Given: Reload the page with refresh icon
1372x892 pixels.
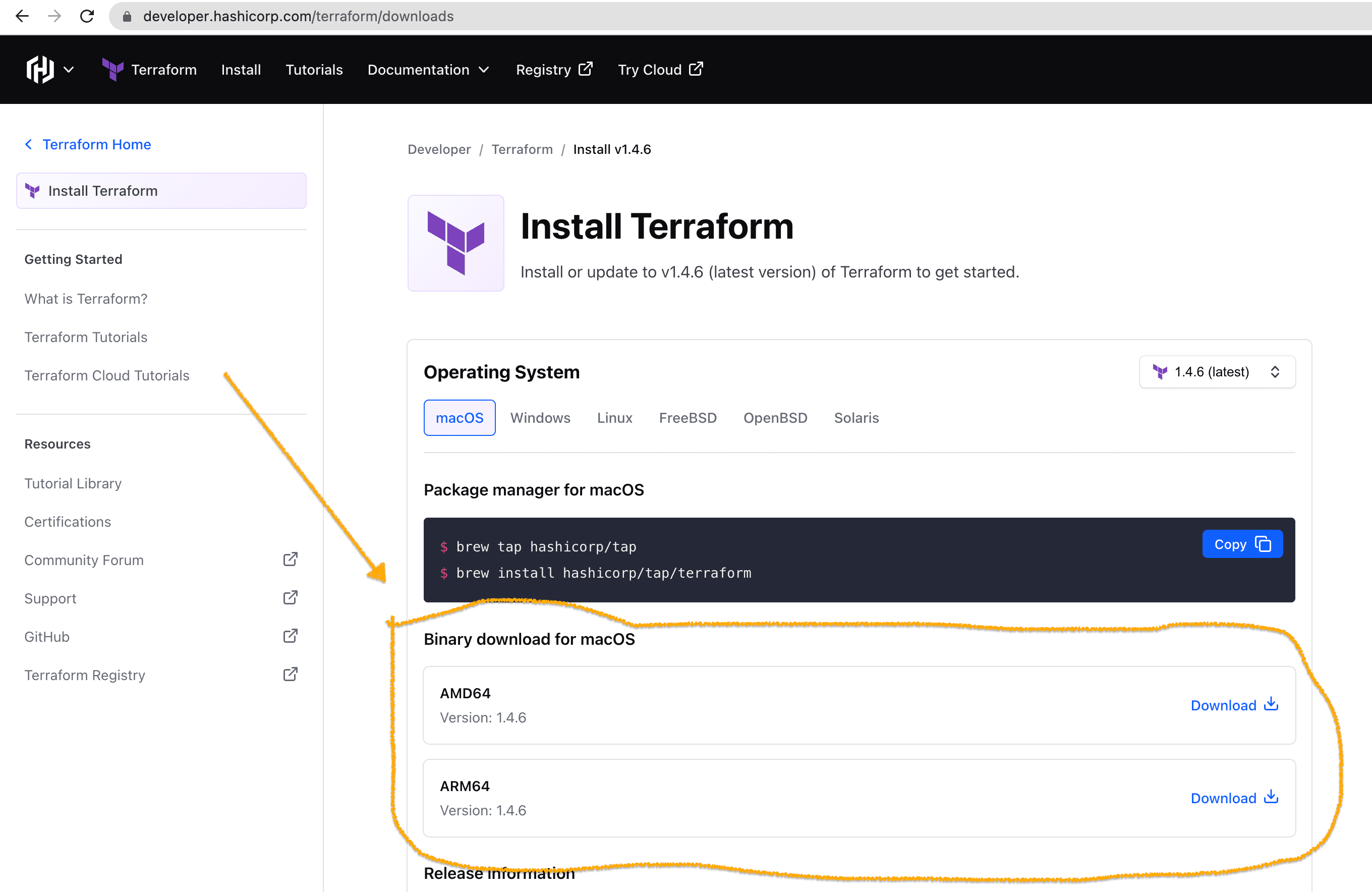Looking at the screenshot, I should pyautogui.click(x=87, y=16).
